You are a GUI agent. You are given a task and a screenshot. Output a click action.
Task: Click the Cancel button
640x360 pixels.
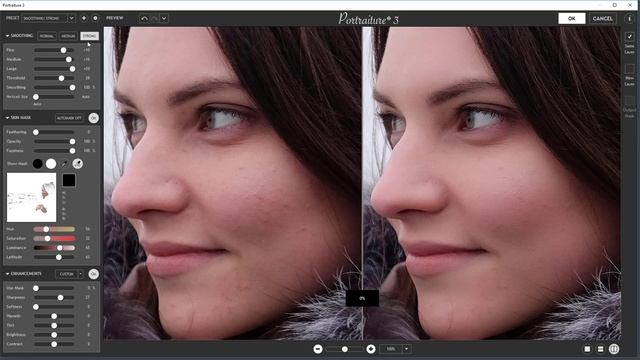(602, 18)
